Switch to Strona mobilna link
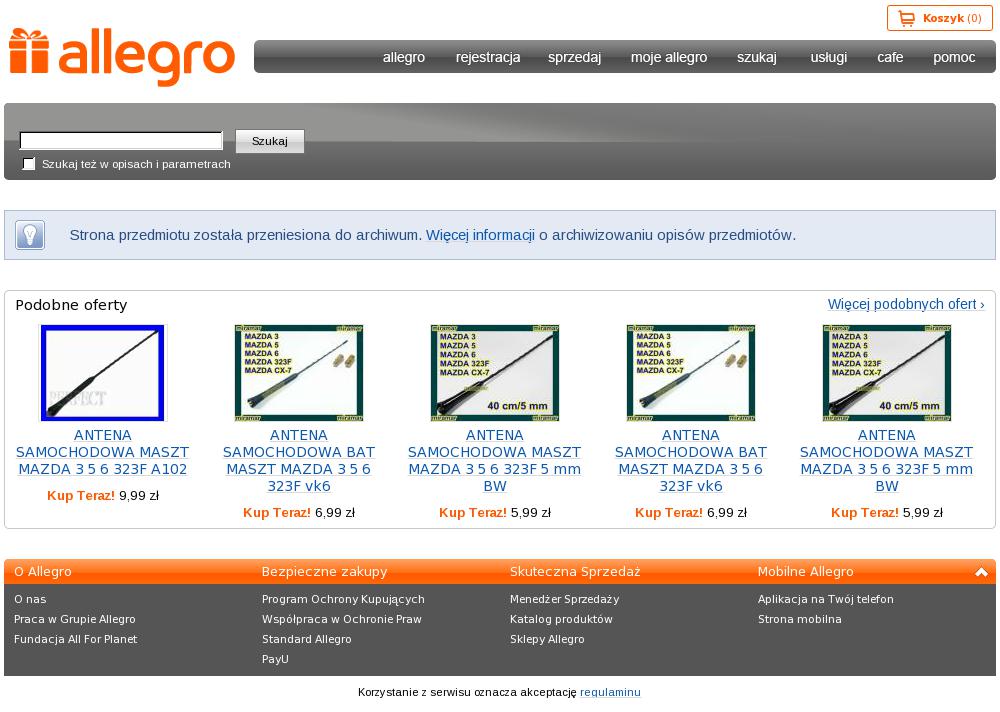 (800, 619)
